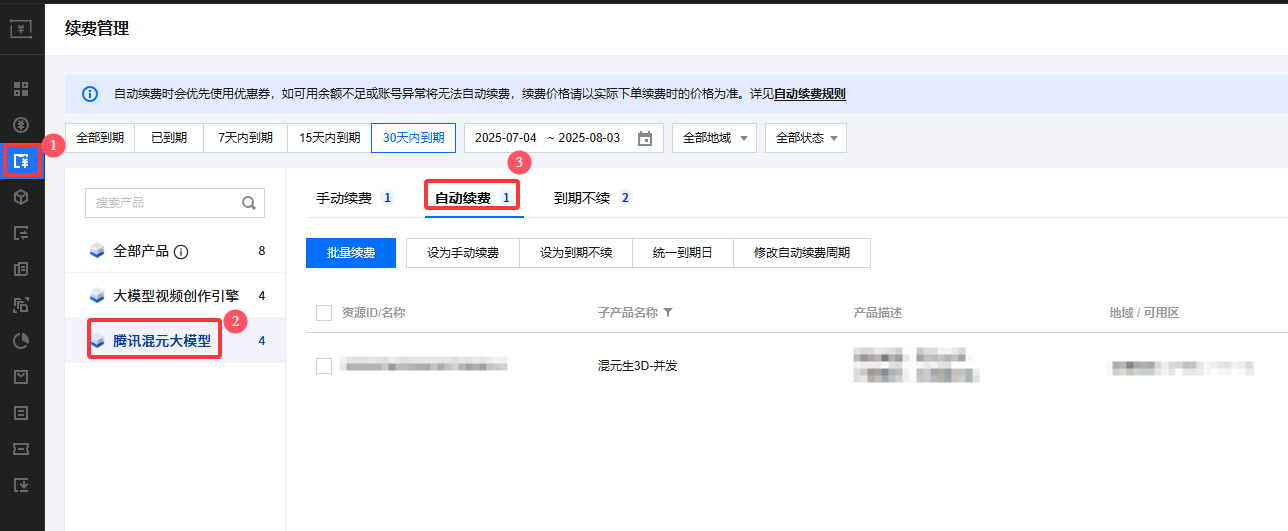Click the 批量续费 button
This screenshot has width=1288, height=531.
[x=351, y=253]
